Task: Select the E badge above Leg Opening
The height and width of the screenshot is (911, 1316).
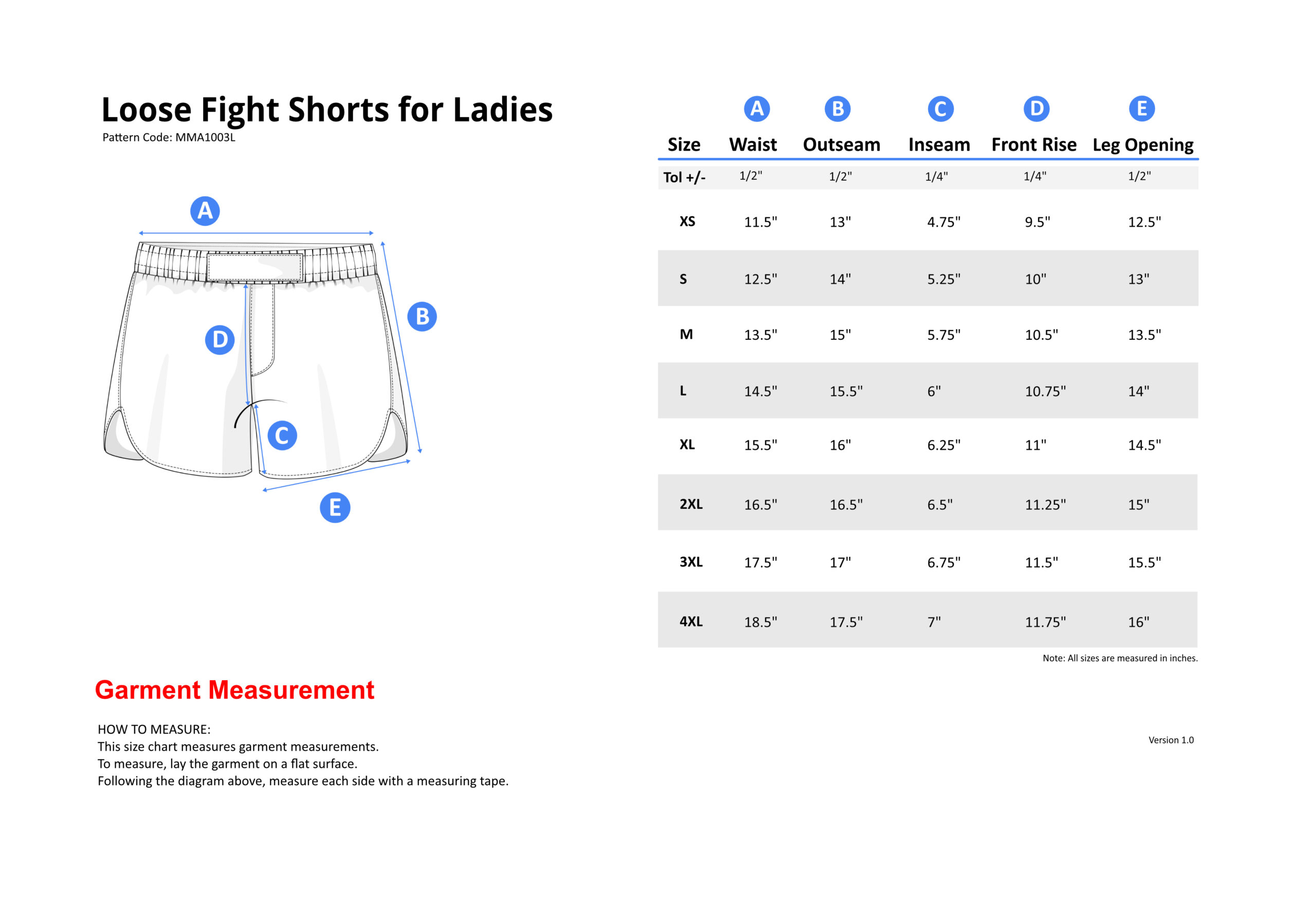Action: pos(1141,108)
